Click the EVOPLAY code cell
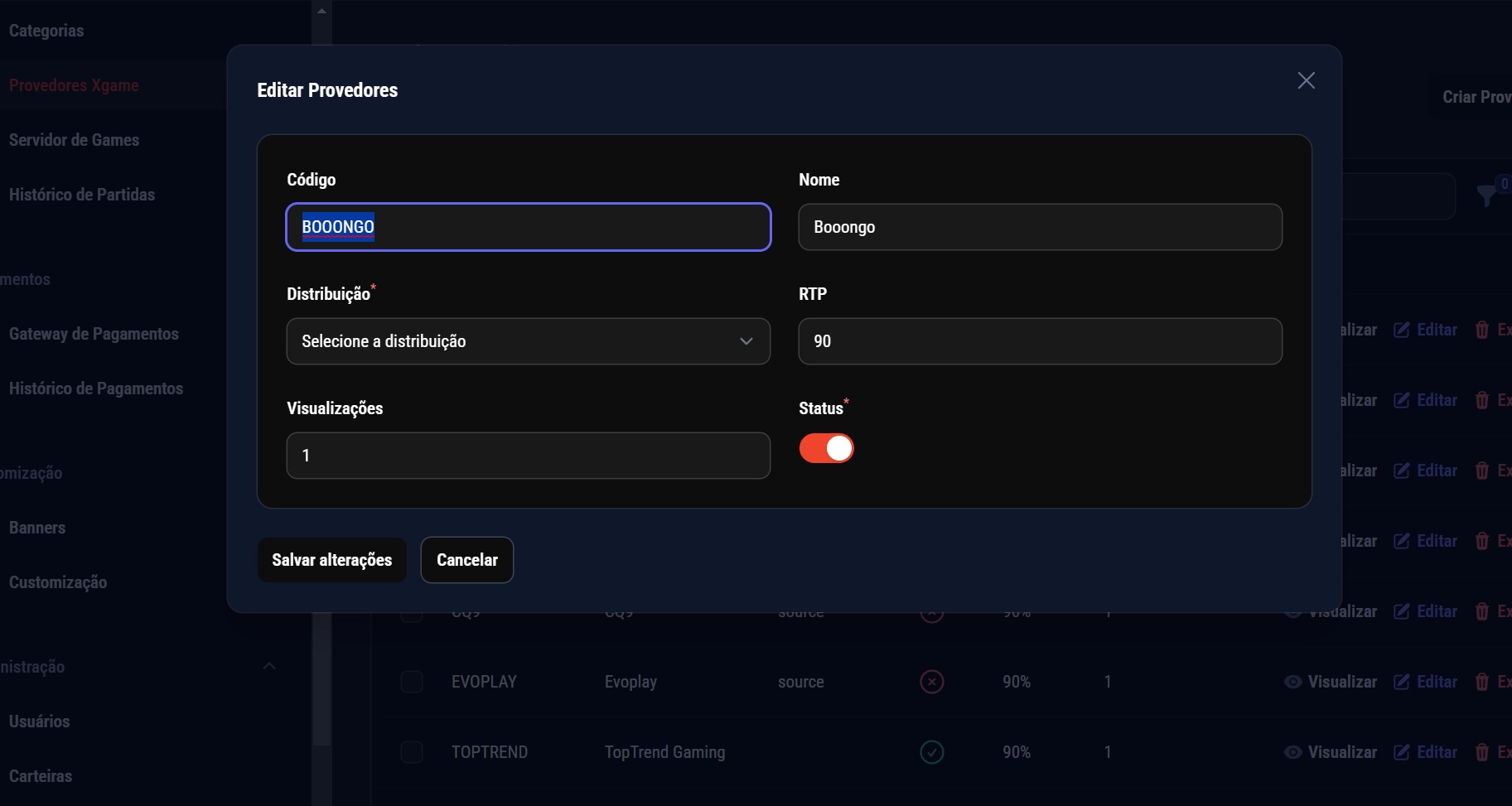This screenshot has width=1512, height=806. coord(484,682)
